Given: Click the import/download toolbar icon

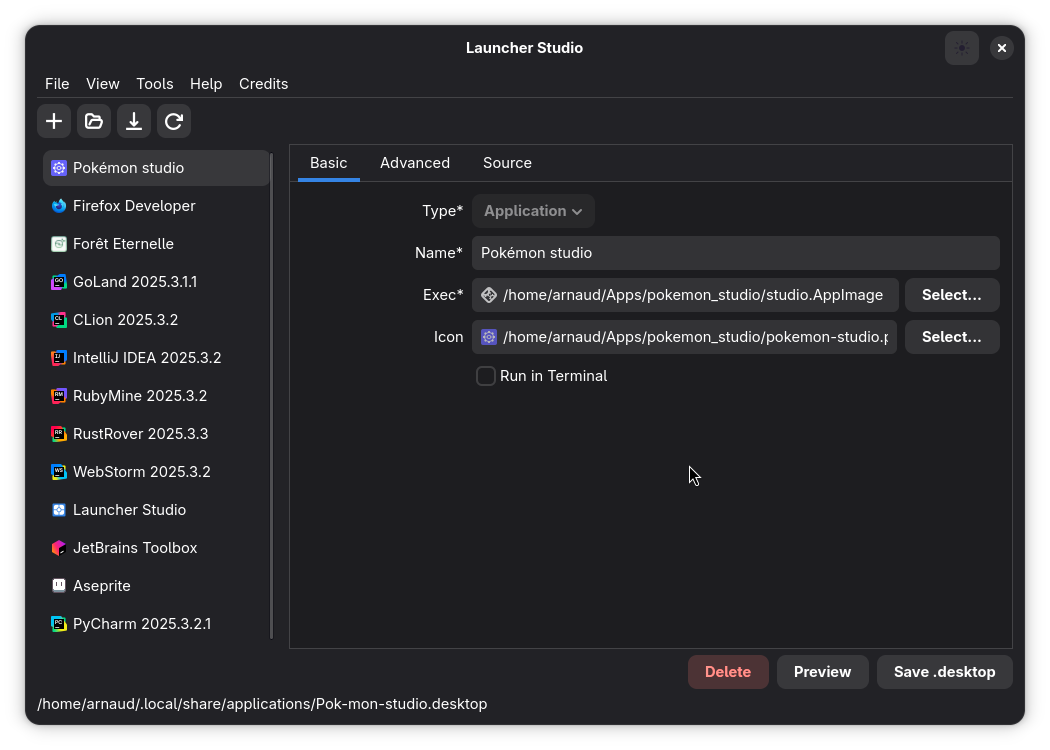Looking at the screenshot, I should (x=133, y=120).
